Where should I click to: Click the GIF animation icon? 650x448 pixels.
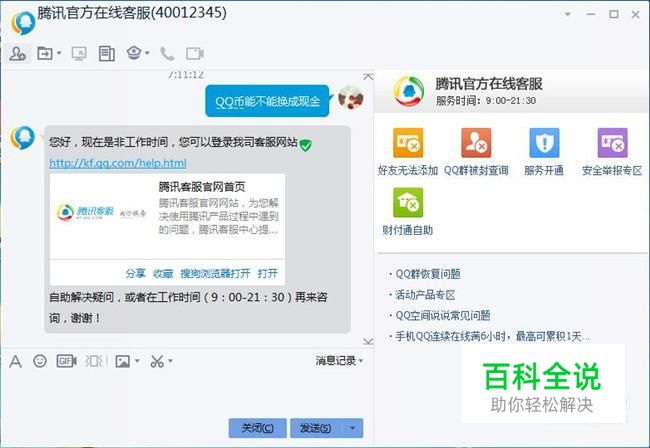click(x=66, y=361)
